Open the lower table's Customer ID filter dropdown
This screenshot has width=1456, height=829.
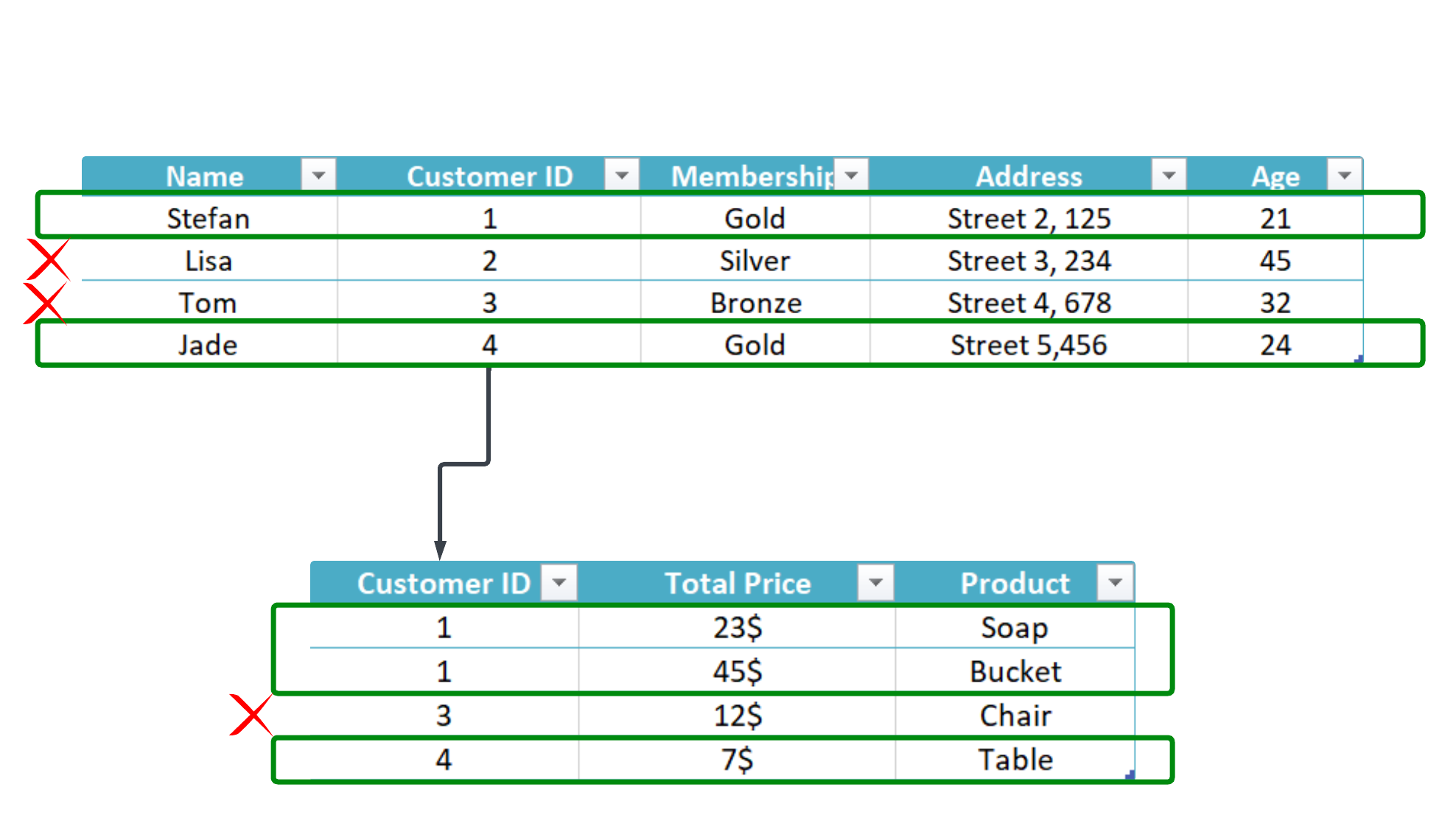coord(559,583)
